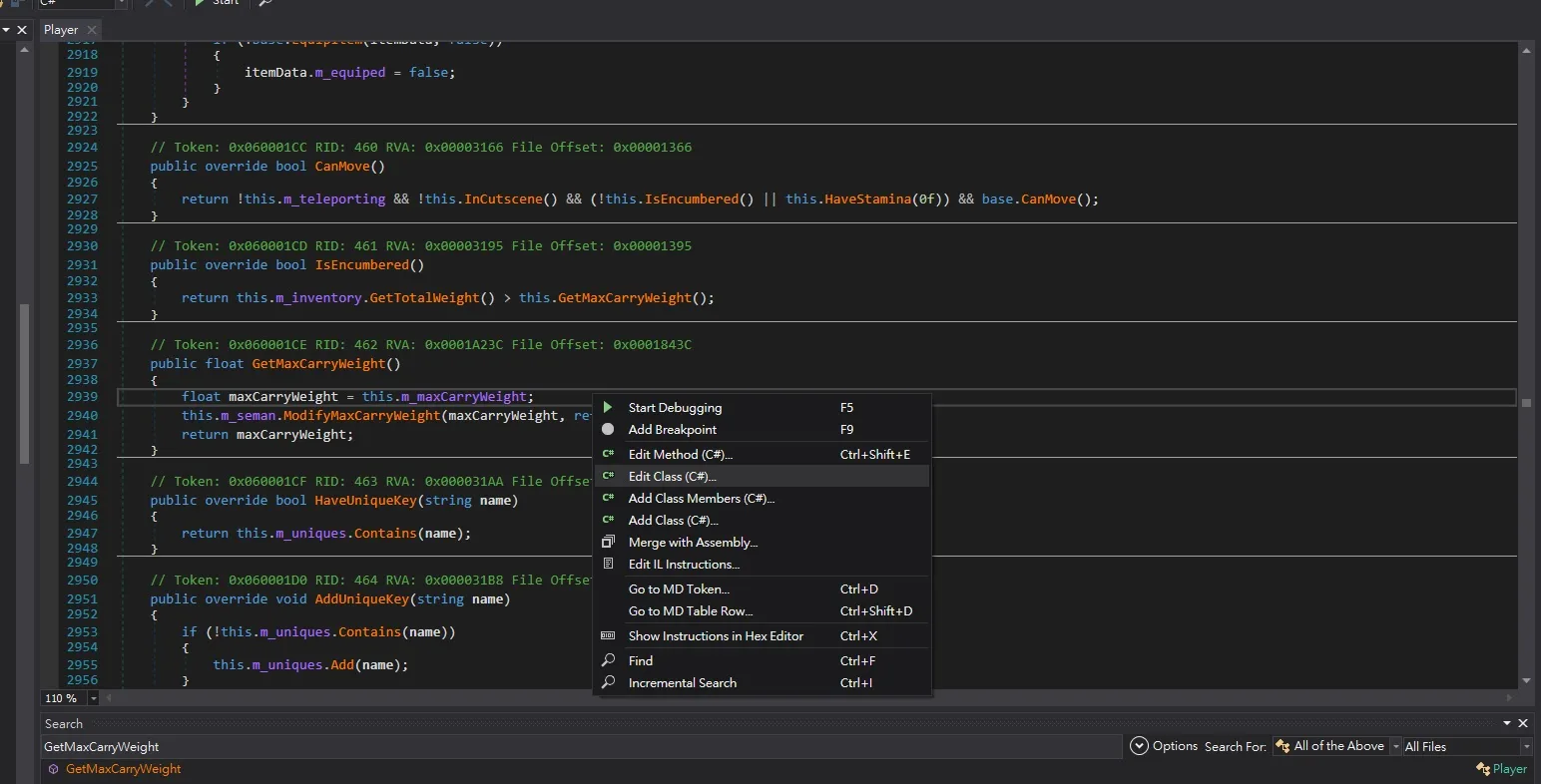
Task: Click the Show Instructions in Hex Editor icon
Action: click(608, 635)
